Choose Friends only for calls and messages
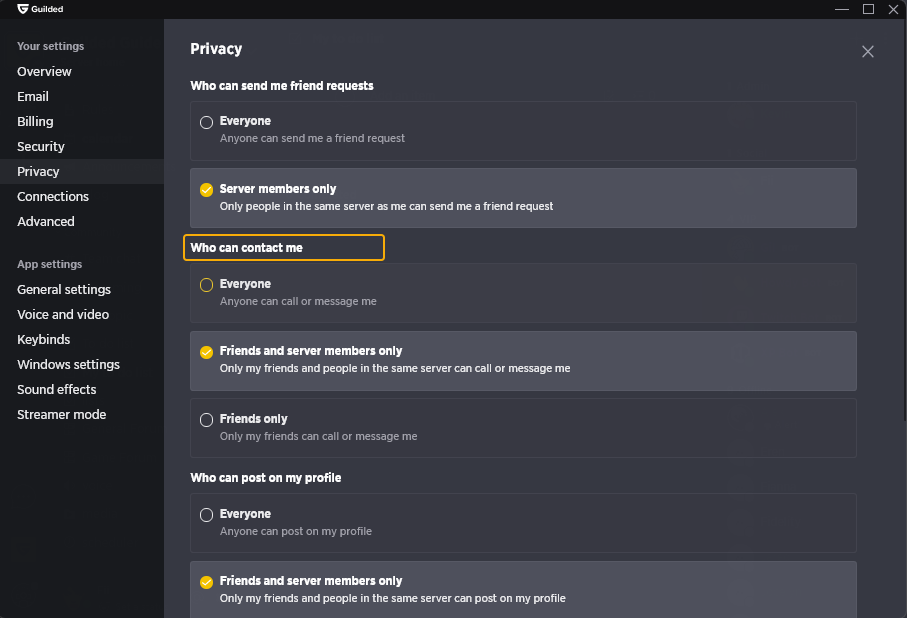This screenshot has height=618, width=907. (x=523, y=428)
